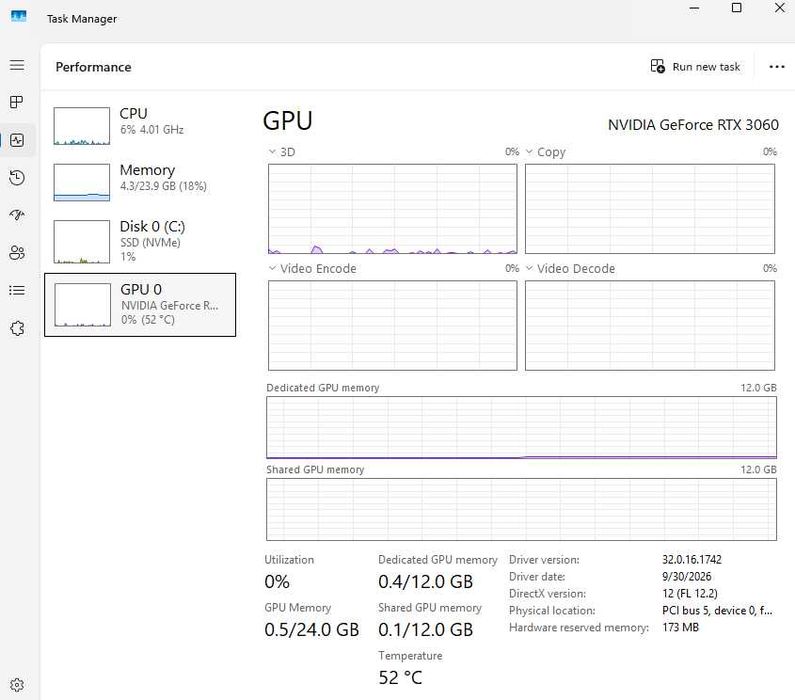Click the 3D engine usage graph
This screenshot has height=700, width=795.
pyautogui.click(x=392, y=209)
